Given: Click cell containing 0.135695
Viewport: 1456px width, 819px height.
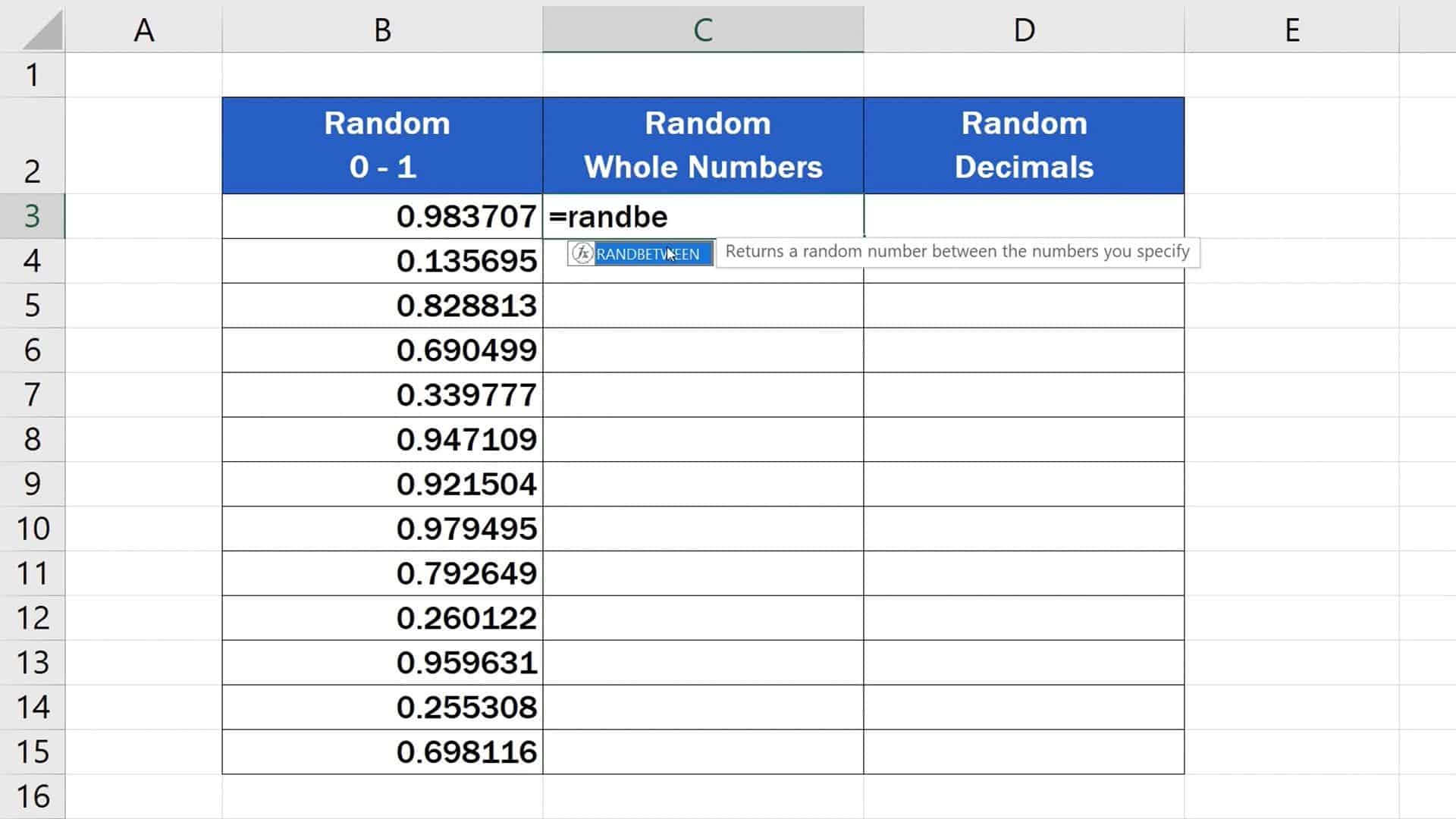Looking at the screenshot, I should 382,261.
